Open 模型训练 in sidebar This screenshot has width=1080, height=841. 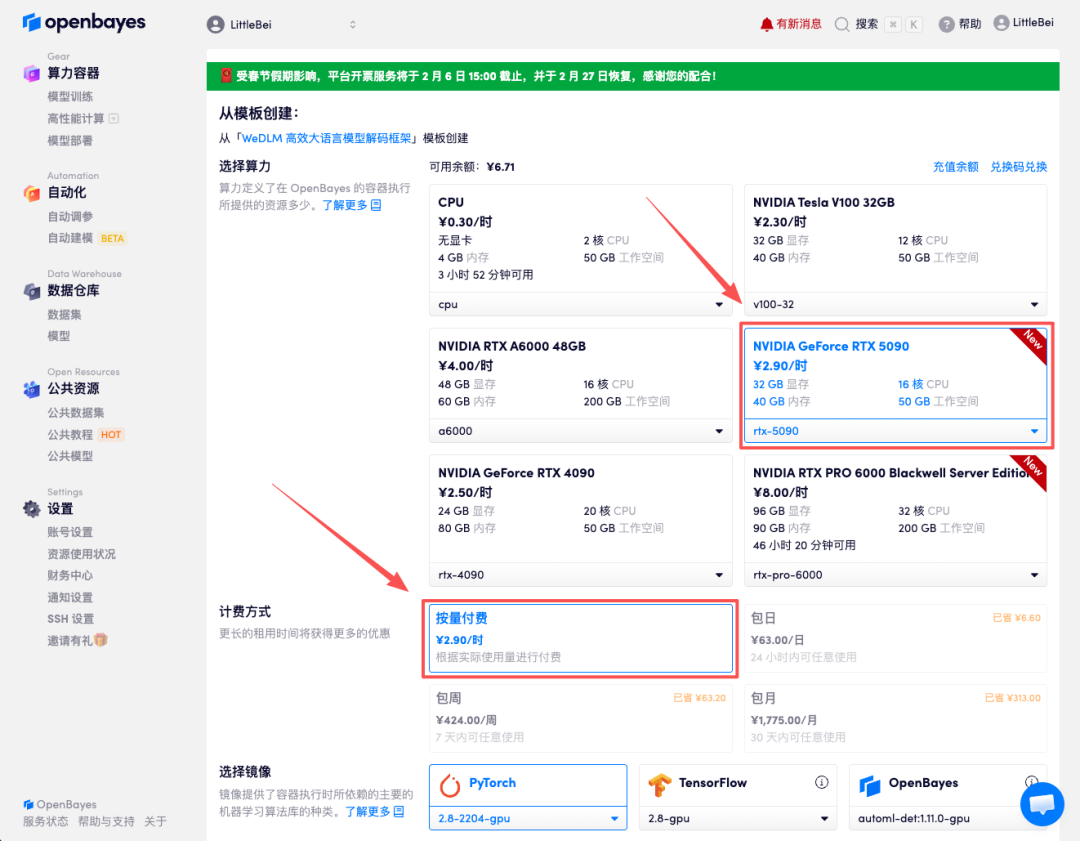point(70,96)
